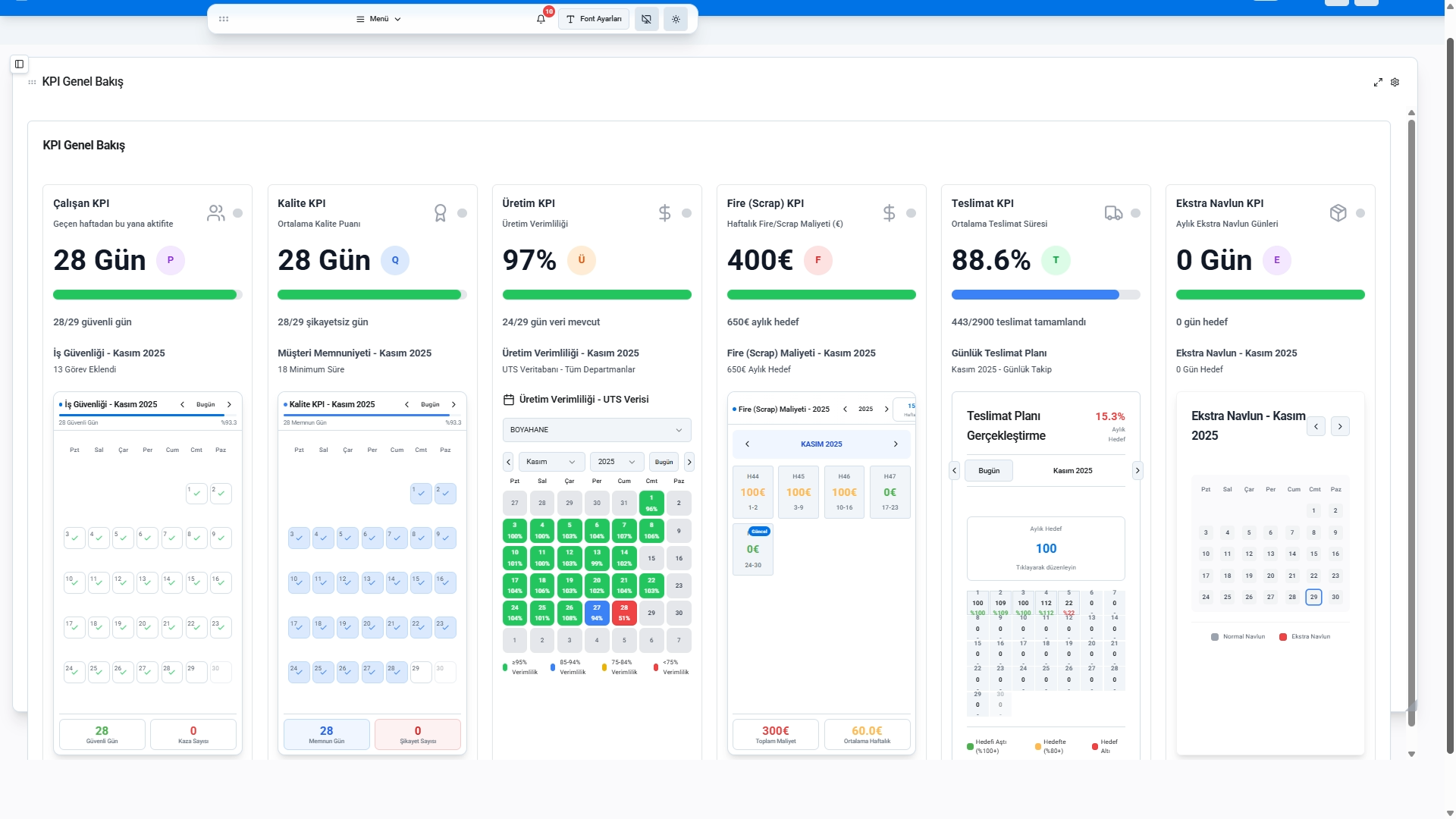Viewport: 1456px width, 819px height.
Task: Click Tıklayarak düzenleyin under Aylık Hedef 100
Action: tap(1046, 566)
